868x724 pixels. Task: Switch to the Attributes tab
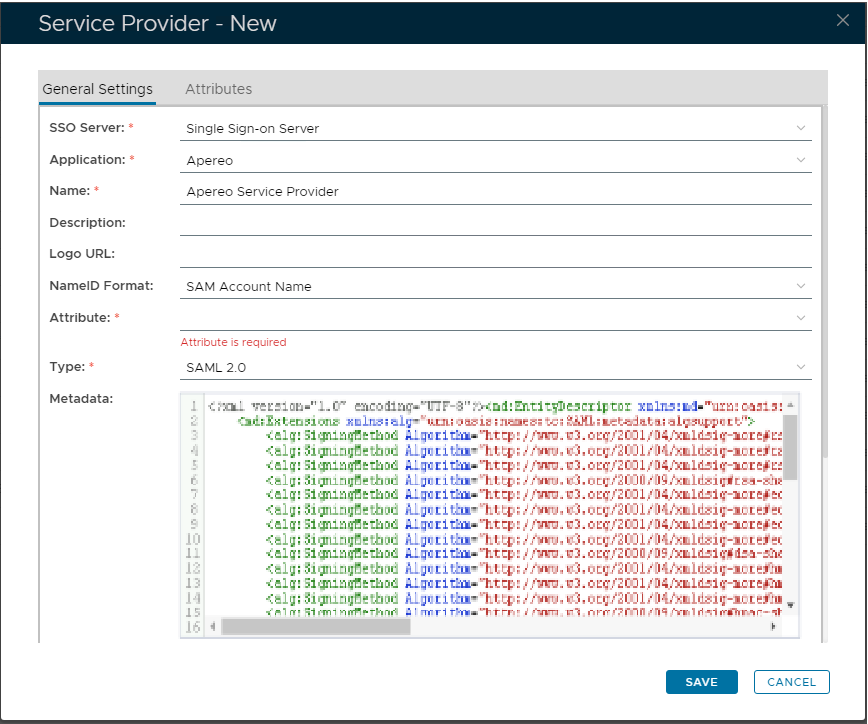coord(218,89)
